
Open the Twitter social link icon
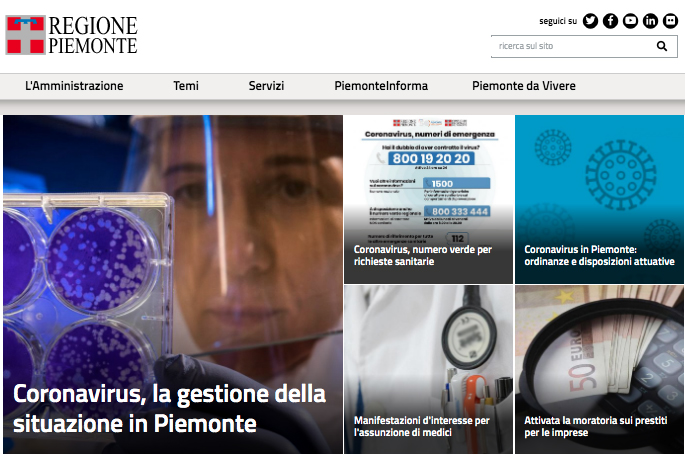click(590, 21)
